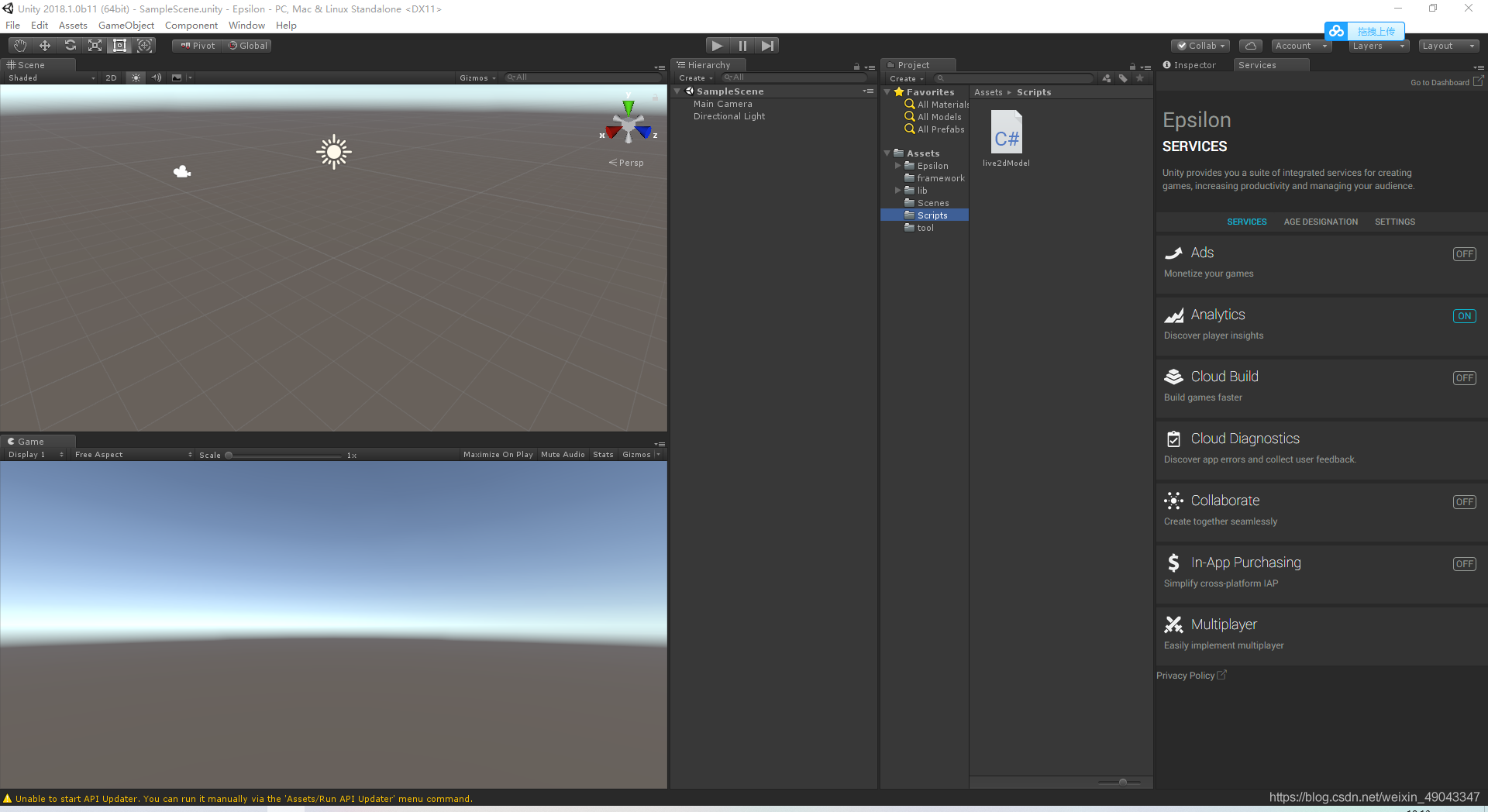Open the Services panel options menu icon
Viewport: 1488px width, 812px height.
point(1479,67)
